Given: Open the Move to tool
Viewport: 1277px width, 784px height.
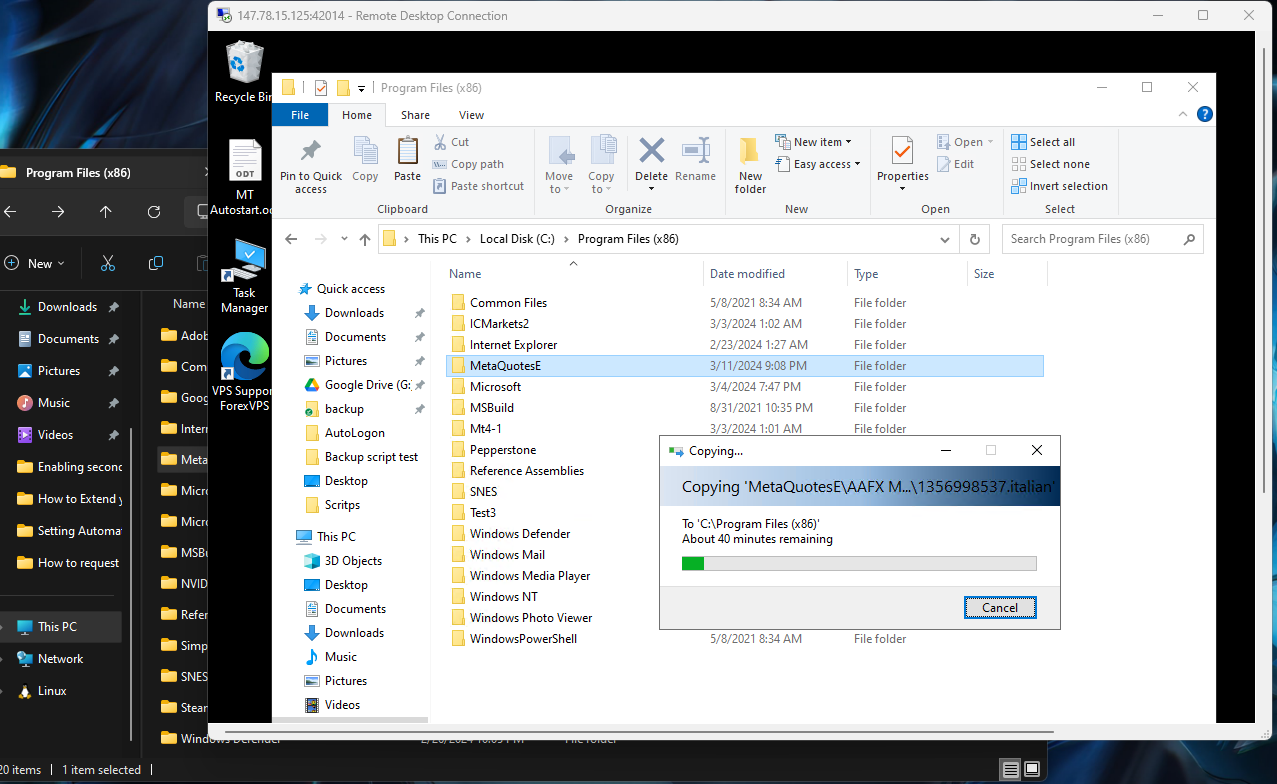Looking at the screenshot, I should (x=559, y=163).
